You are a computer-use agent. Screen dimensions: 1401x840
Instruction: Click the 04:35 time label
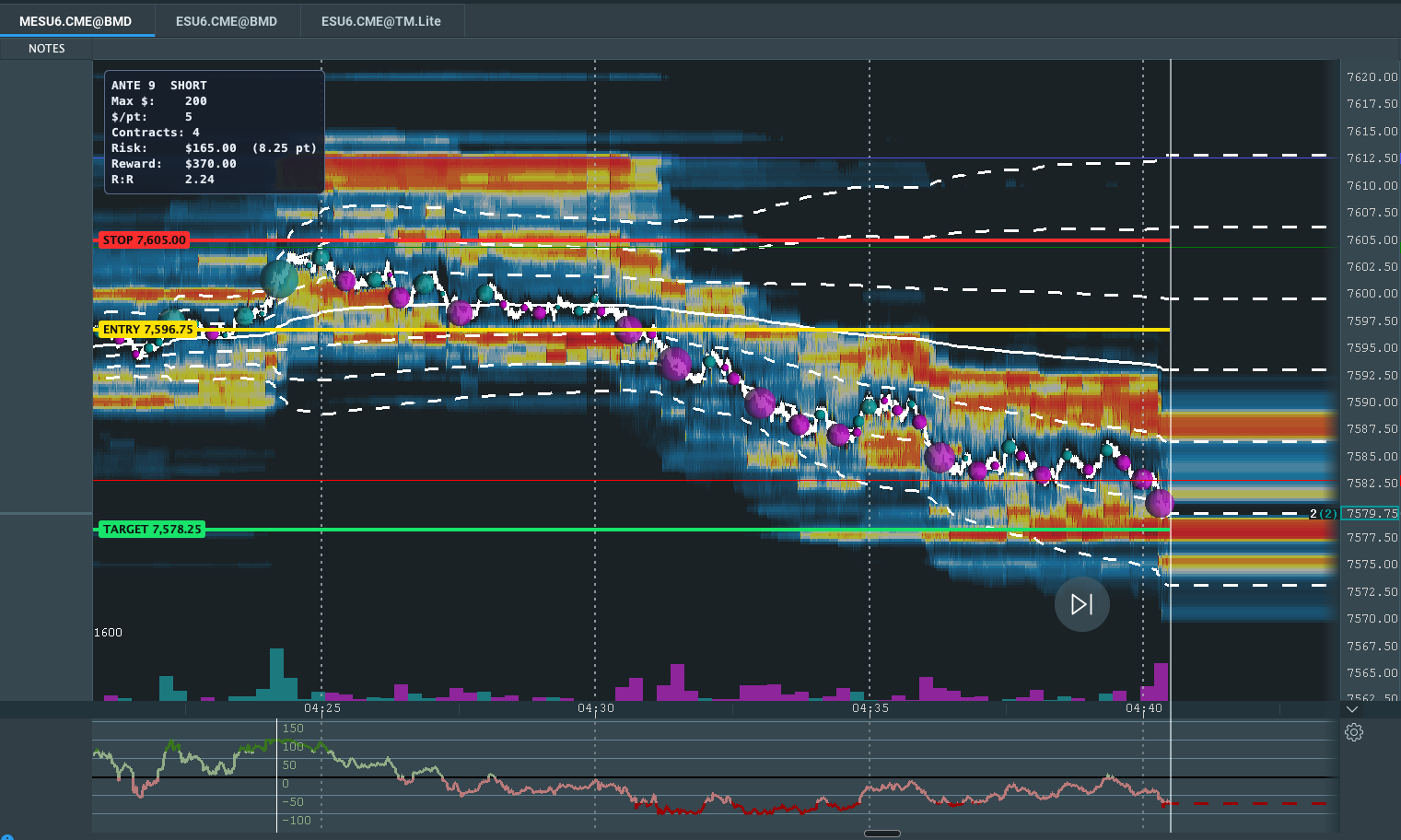click(x=870, y=708)
